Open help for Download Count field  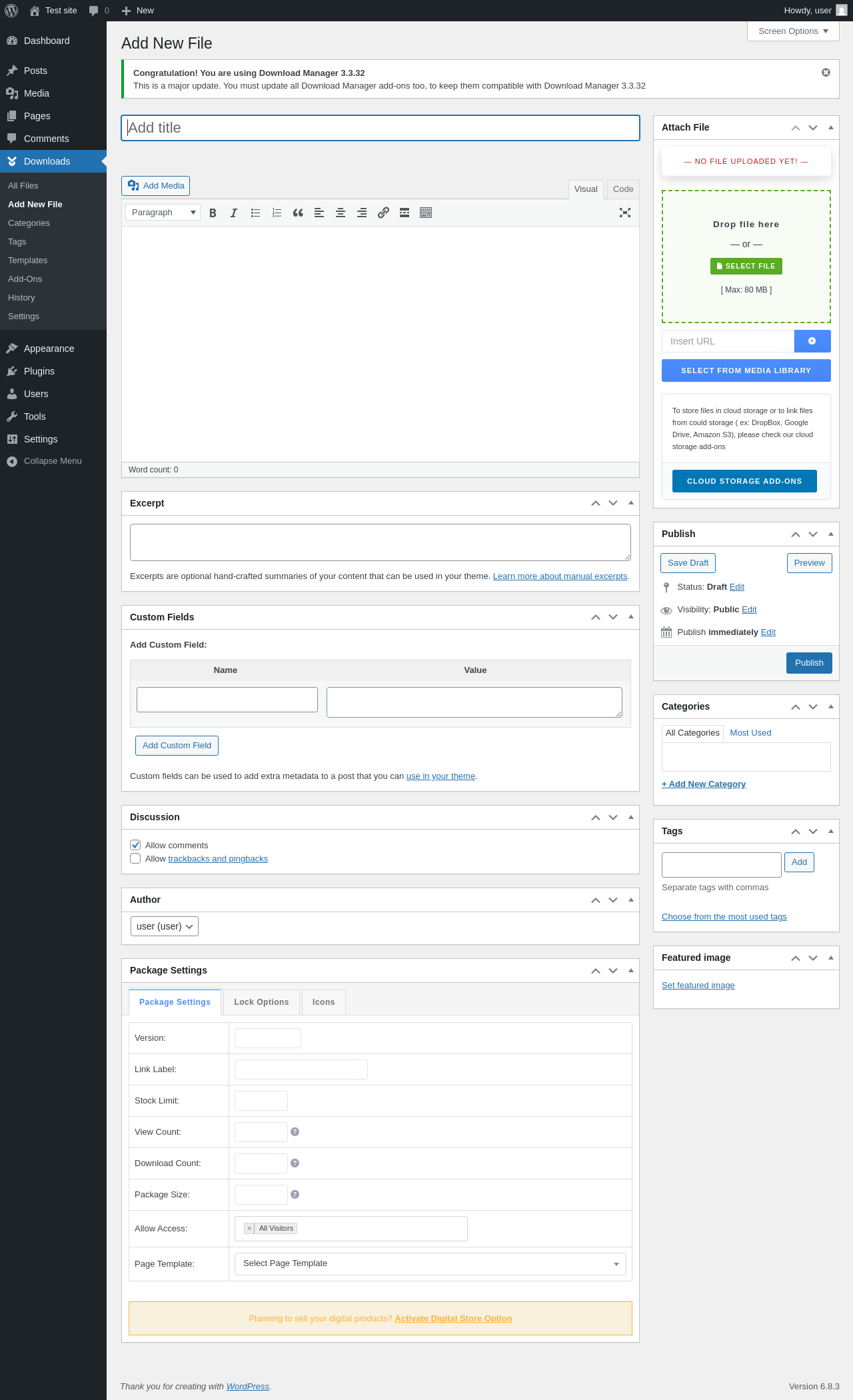point(295,1163)
